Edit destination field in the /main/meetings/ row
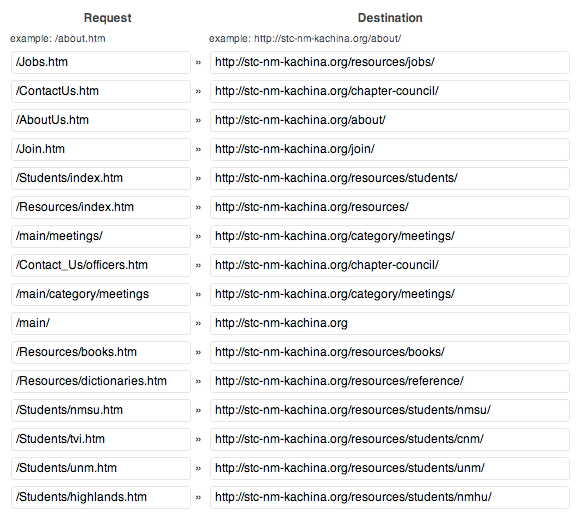Viewport: 583px width, 513px height. pos(390,236)
